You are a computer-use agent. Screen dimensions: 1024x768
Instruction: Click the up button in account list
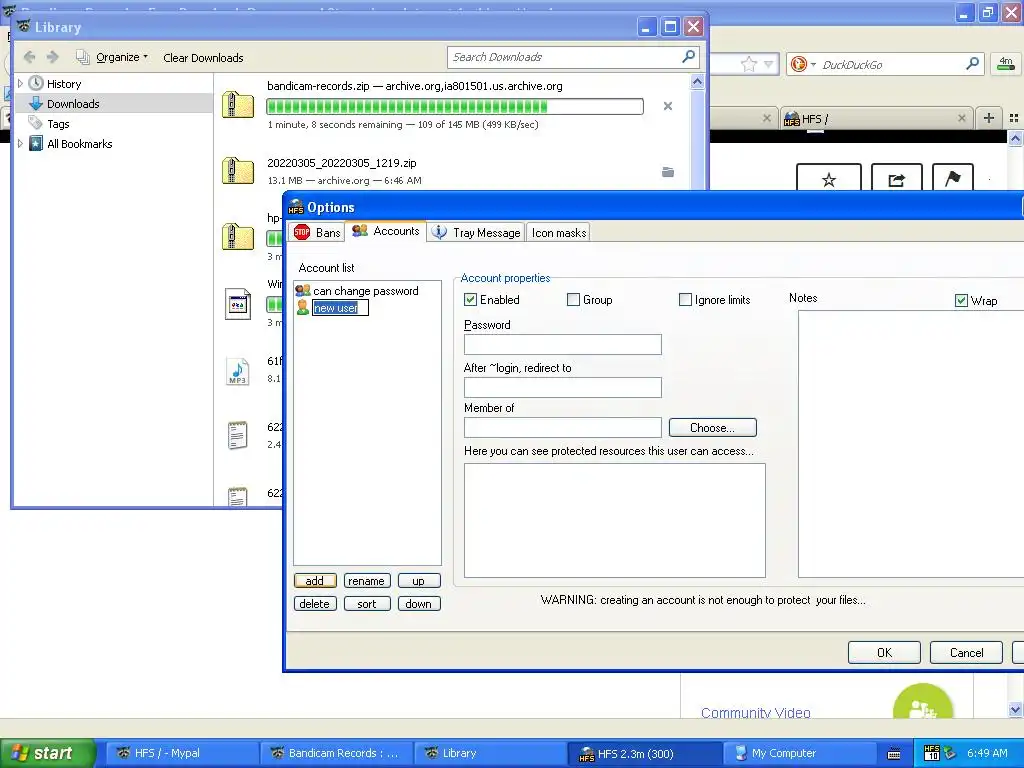(x=419, y=581)
